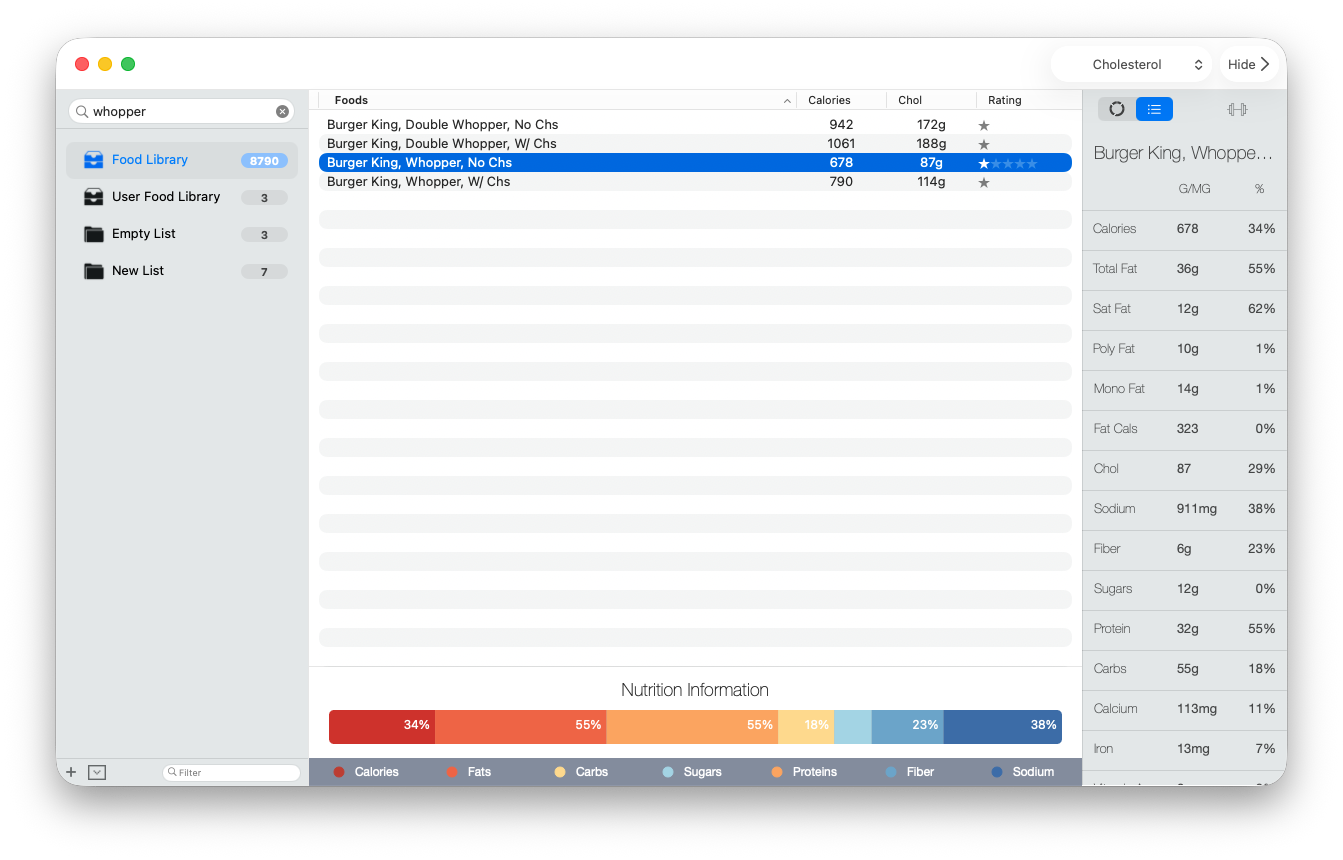Image resolution: width=1343 pixels, height=860 pixels.
Task: Click the Fiber legend dot
Action: (891, 772)
